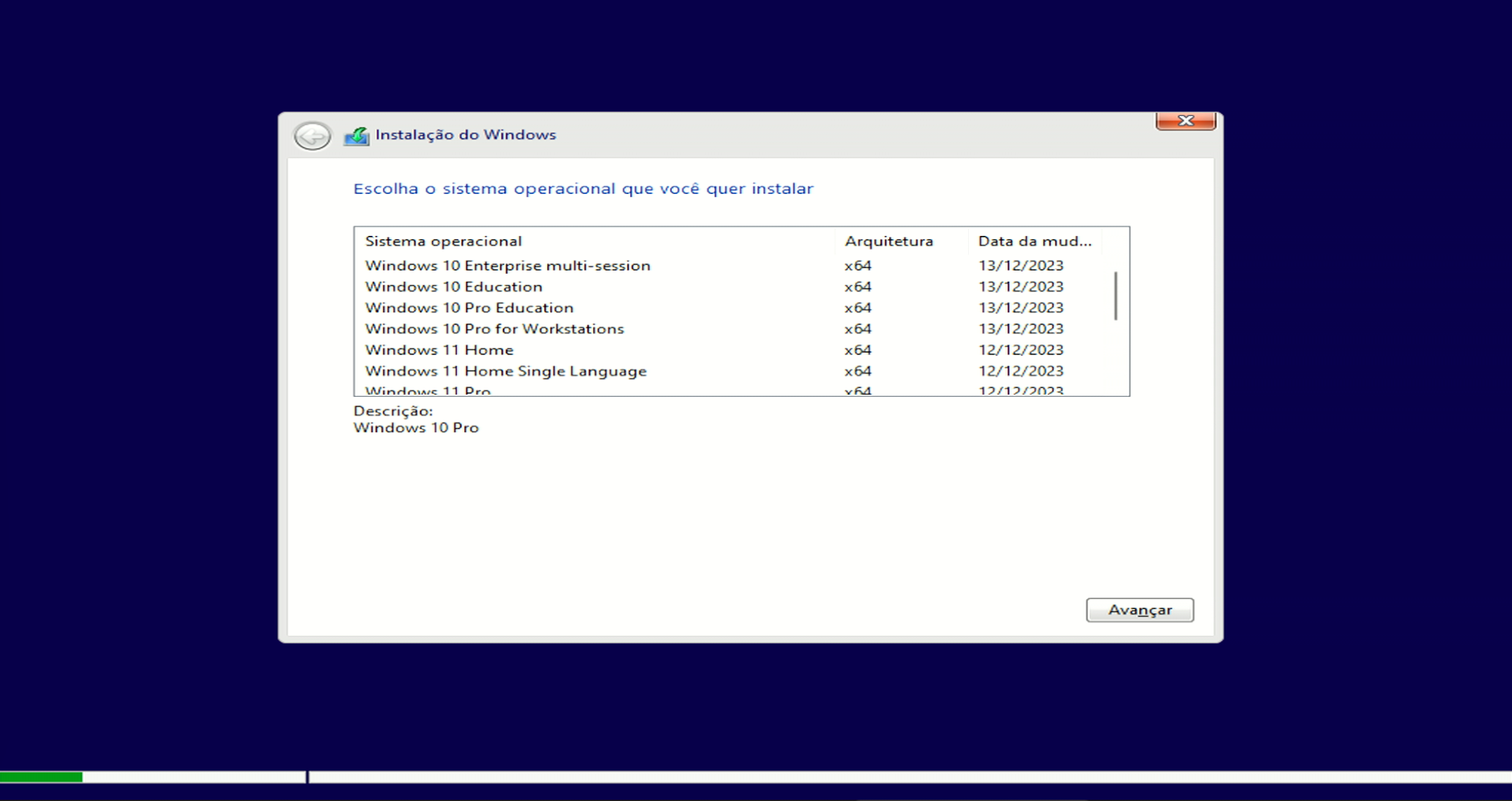
Task: Click the Descrição text showing Windows 10 Pro
Action: 415,427
